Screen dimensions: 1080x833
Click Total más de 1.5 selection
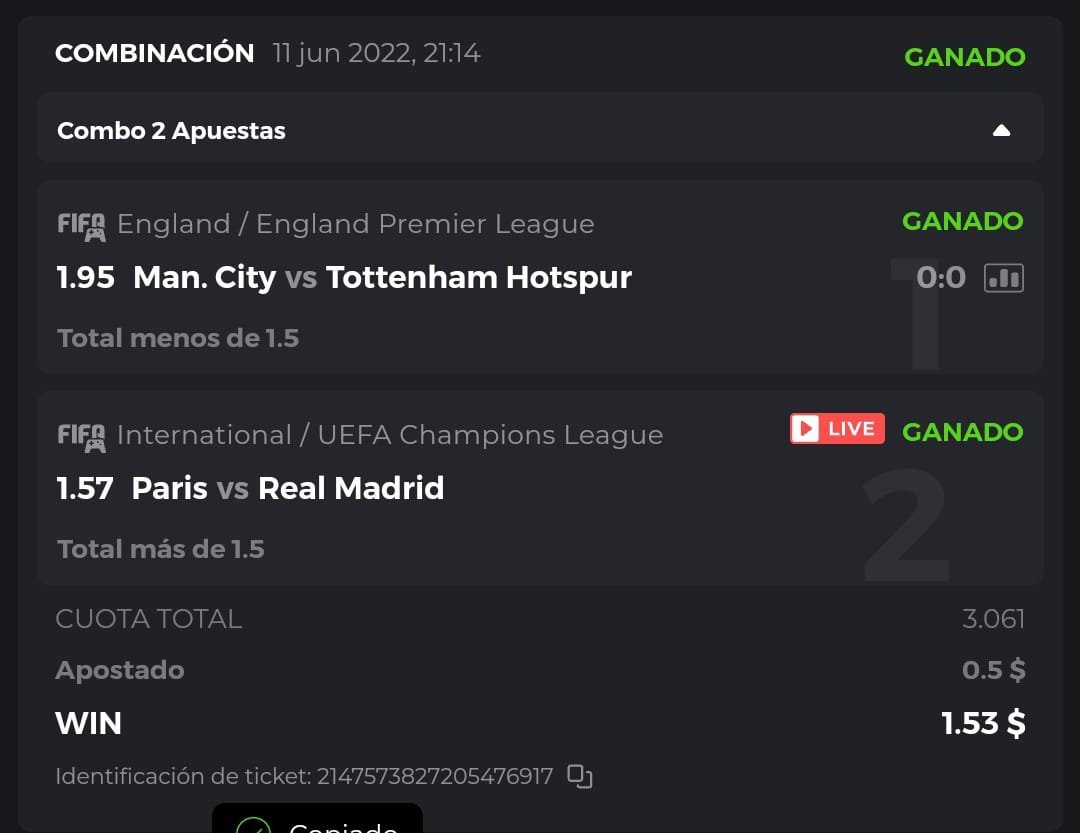pos(161,549)
